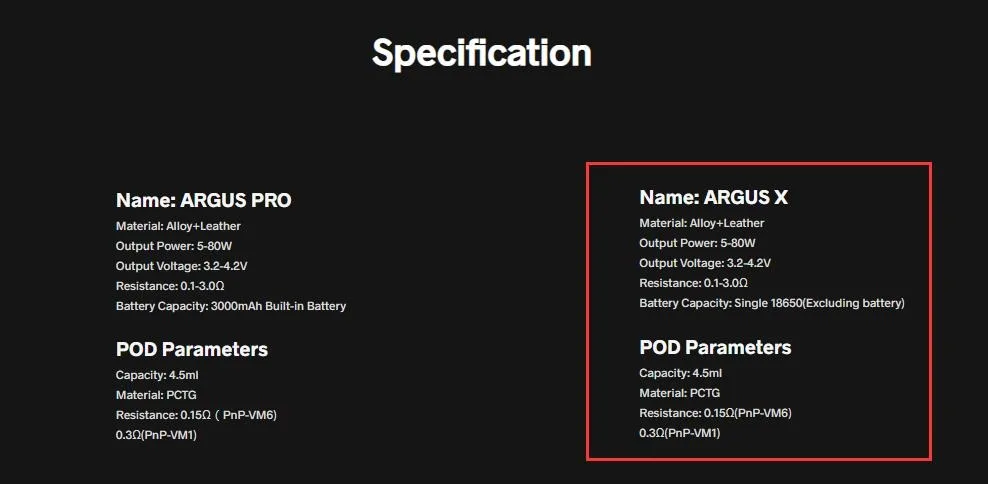Select Resistance 0.1-3.0Ω under ARGUS X
Image resolution: width=988 pixels, height=484 pixels.
[693, 283]
